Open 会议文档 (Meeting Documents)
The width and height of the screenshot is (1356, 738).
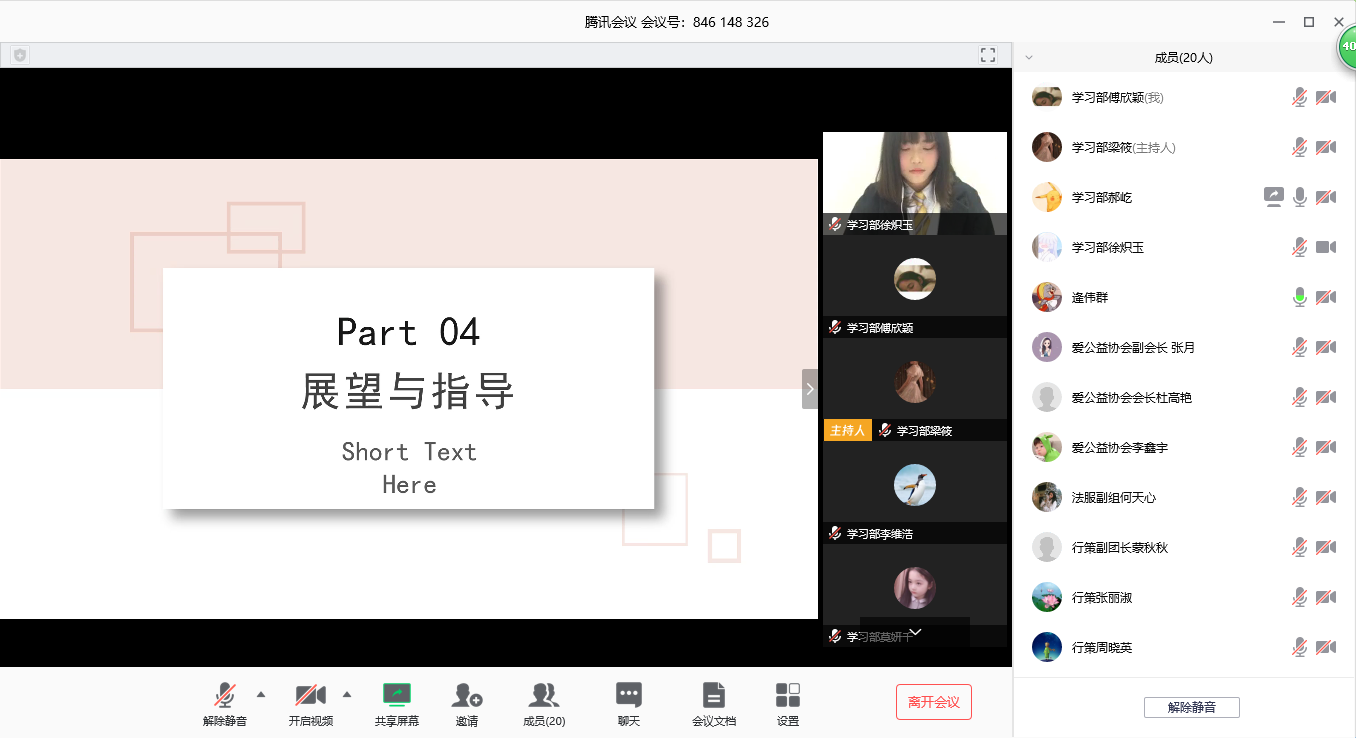[713, 695]
